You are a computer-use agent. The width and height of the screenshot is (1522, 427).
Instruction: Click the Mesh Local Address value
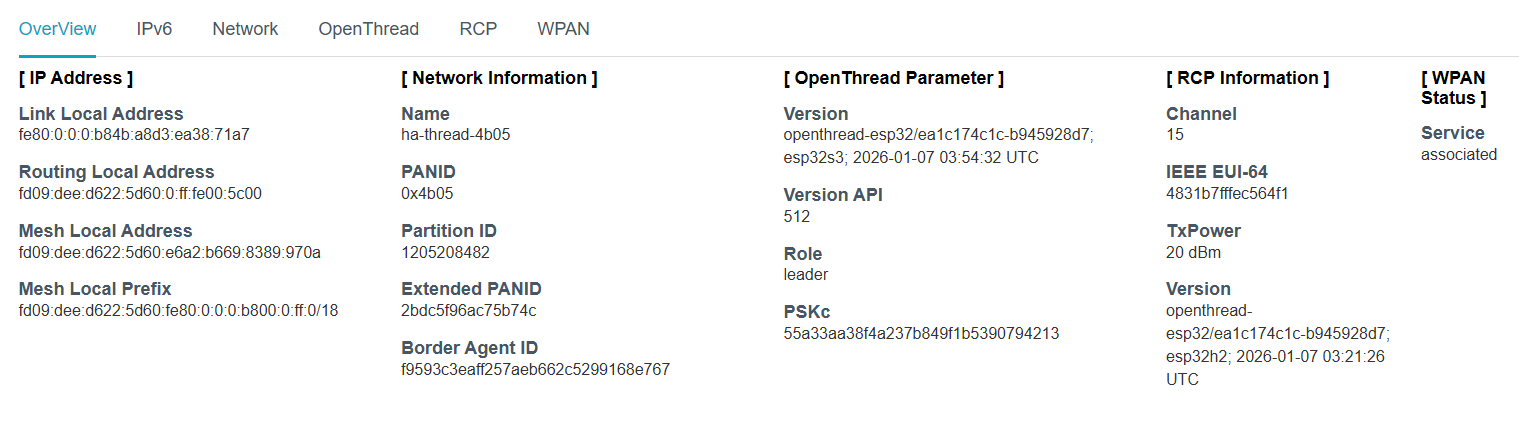pos(169,252)
